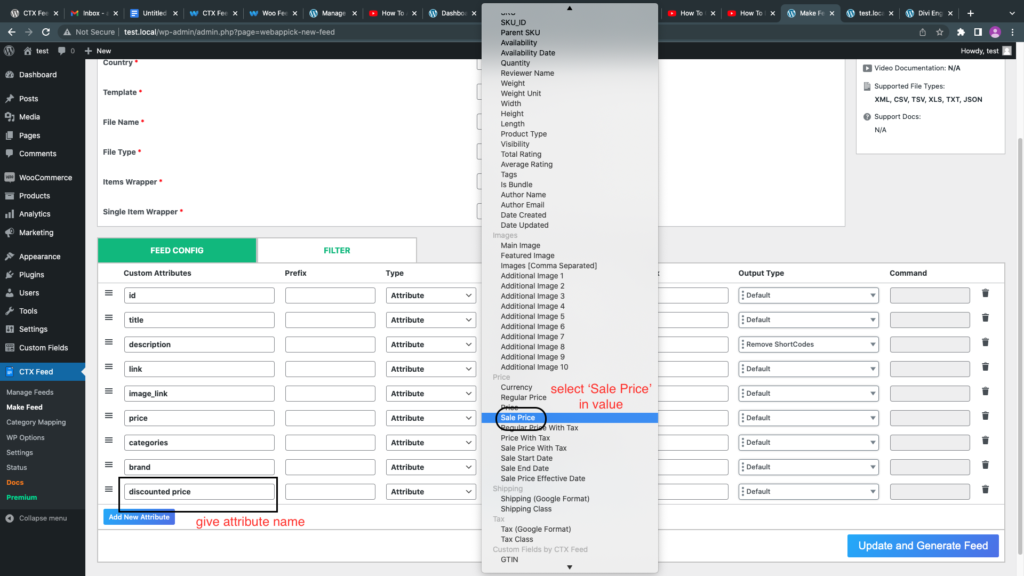Open Type dropdown for id row
This screenshot has height=576, width=1024.
[x=430, y=295]
